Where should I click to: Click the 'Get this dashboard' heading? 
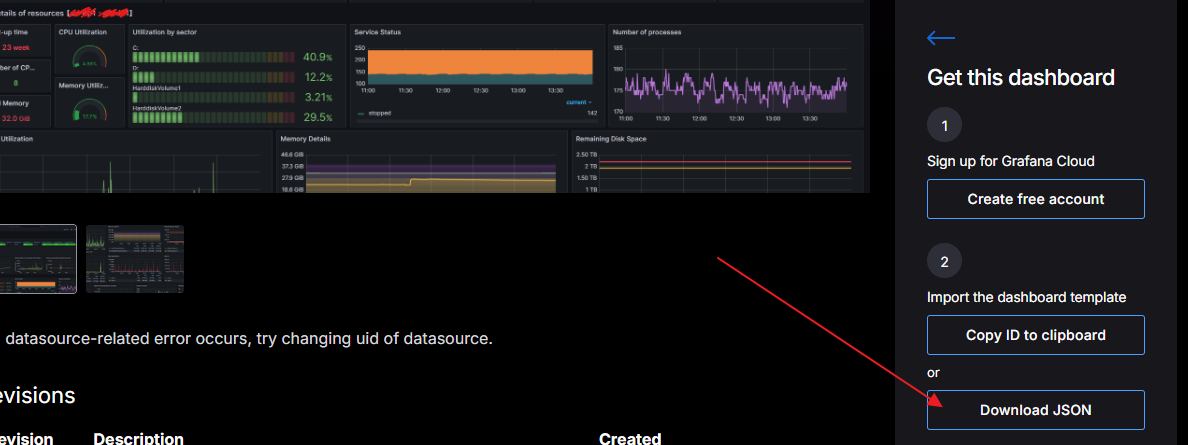pos(1021,77)
